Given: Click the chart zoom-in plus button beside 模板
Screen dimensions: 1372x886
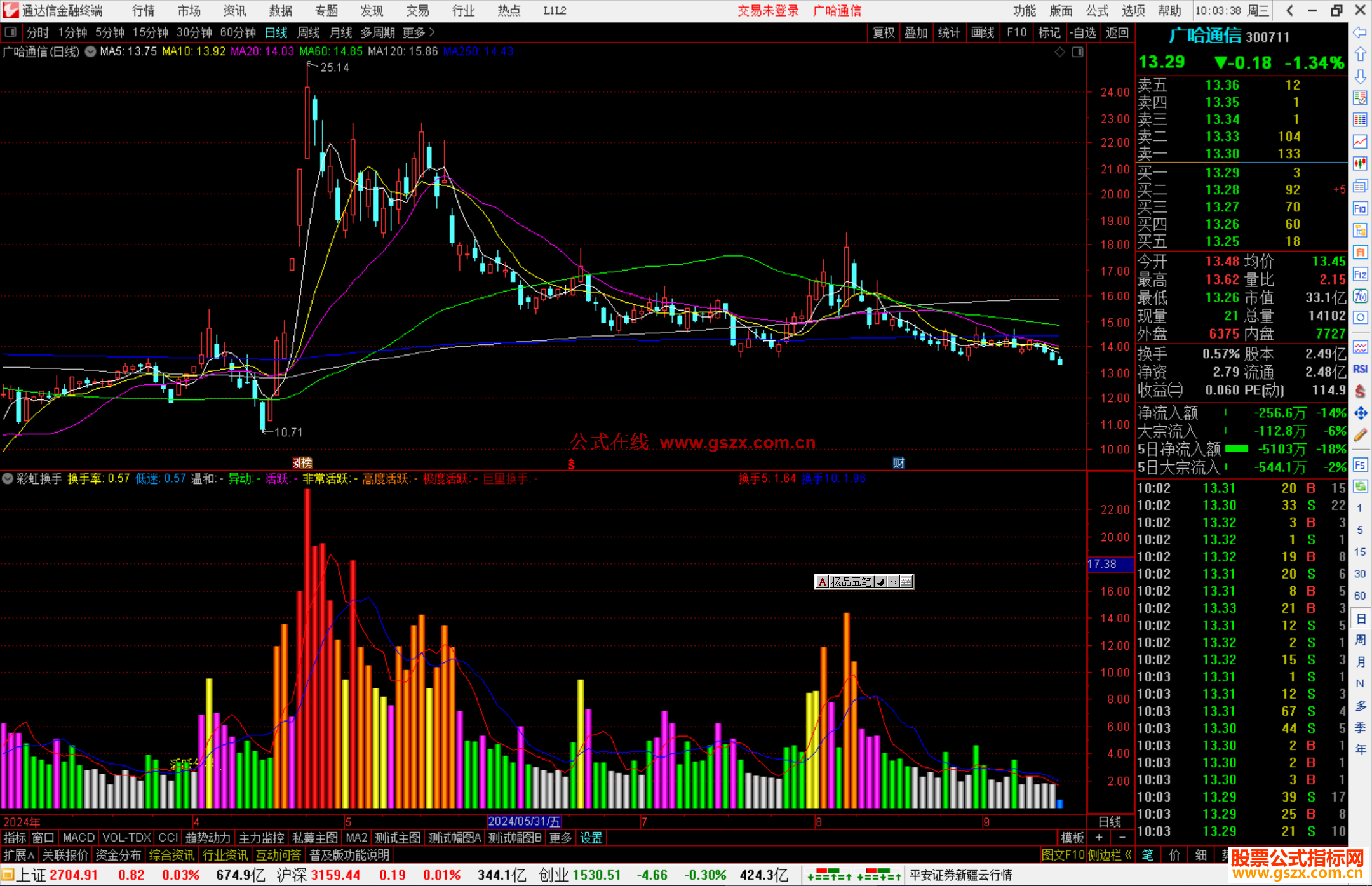Looking at the screenshot, I should (1099, 838).
